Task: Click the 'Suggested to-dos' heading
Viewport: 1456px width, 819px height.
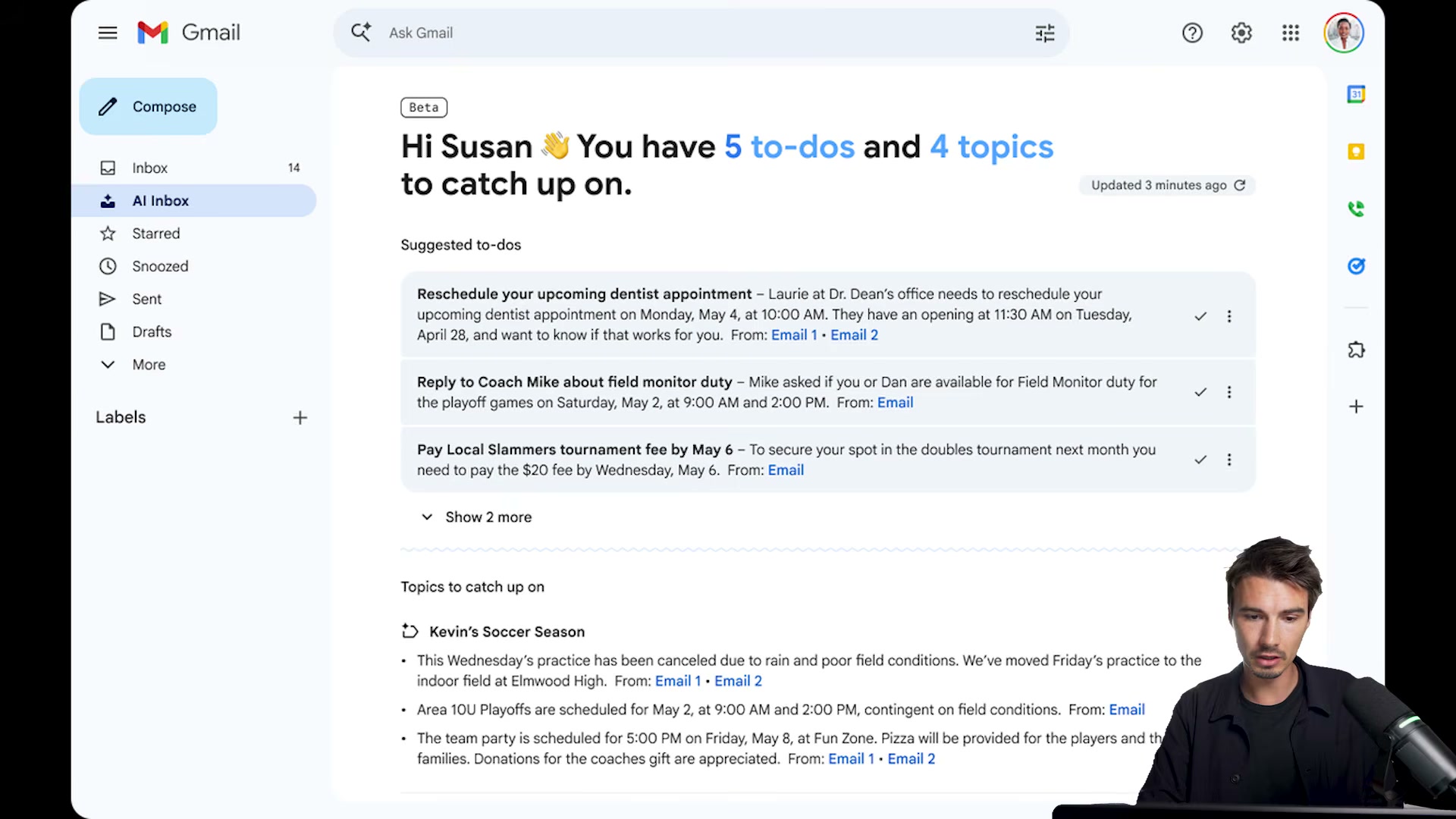Action: (x=461, y=245)
